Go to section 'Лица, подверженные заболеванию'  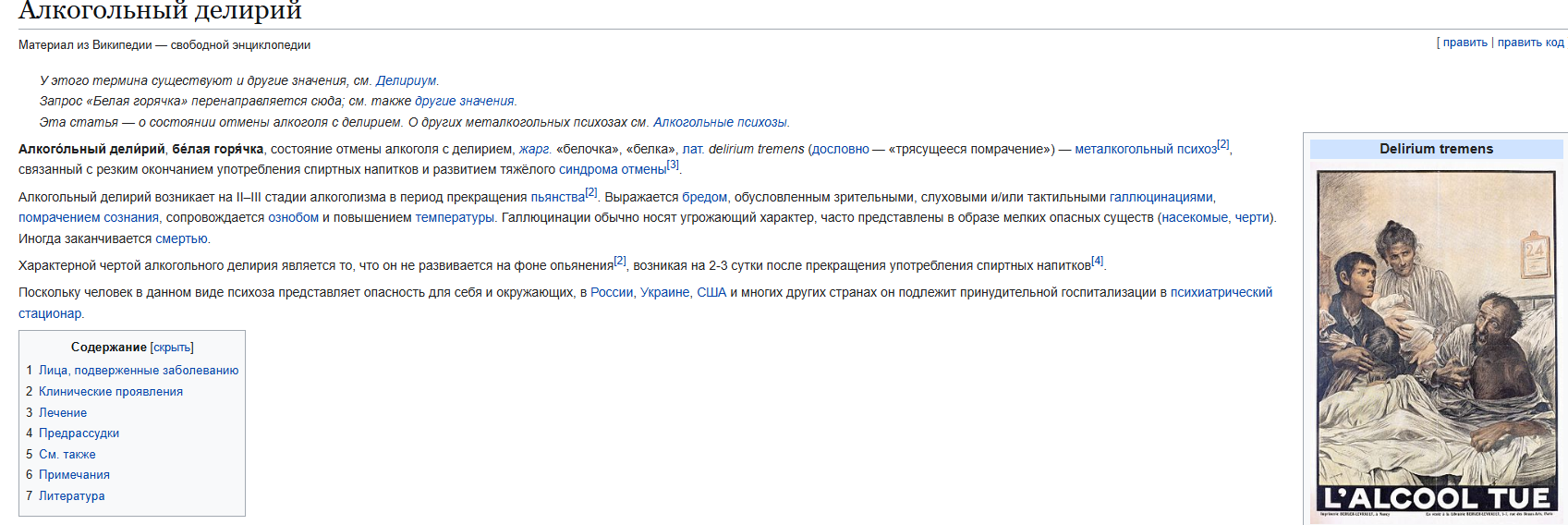click(x=139, y=371)
